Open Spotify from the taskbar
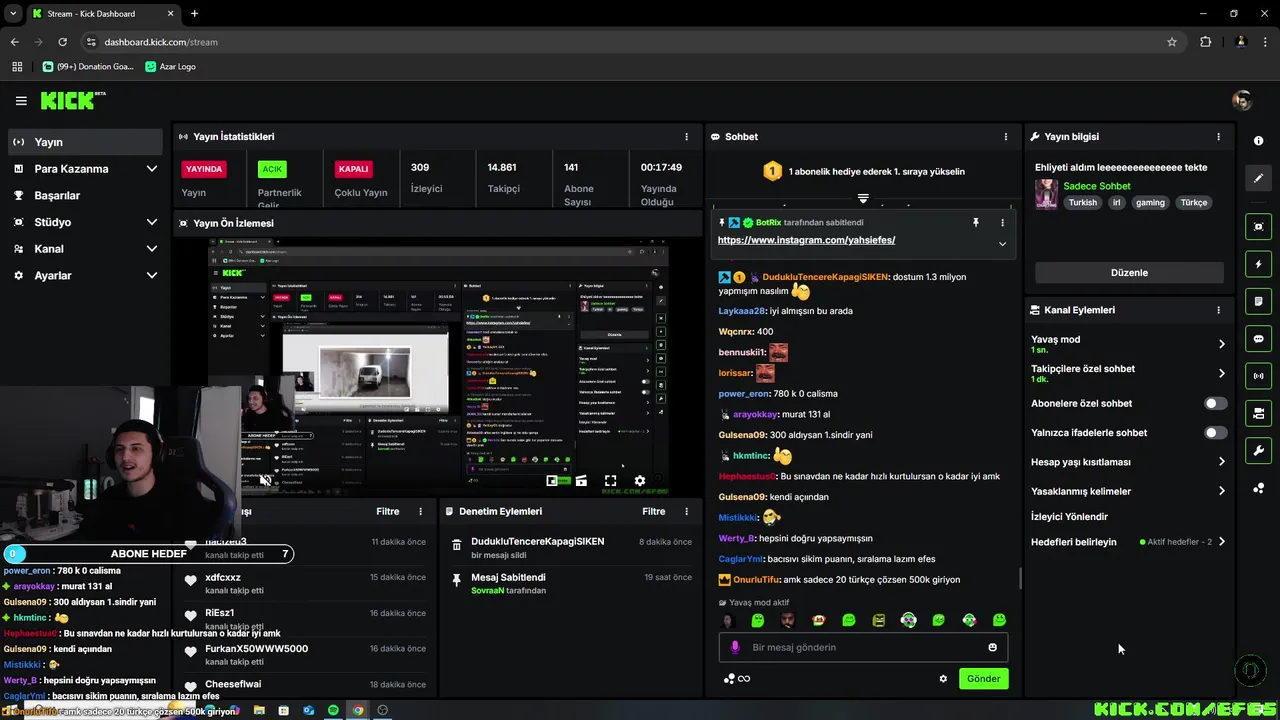Screen dimensions: 1280x720 (333, 710)
